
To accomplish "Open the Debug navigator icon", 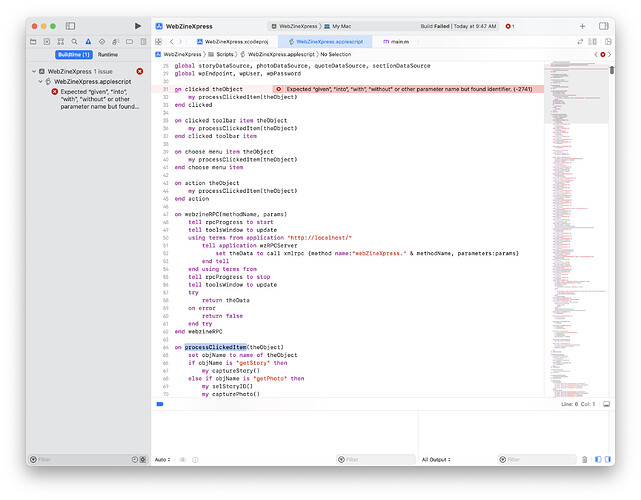I will point(116,42).
